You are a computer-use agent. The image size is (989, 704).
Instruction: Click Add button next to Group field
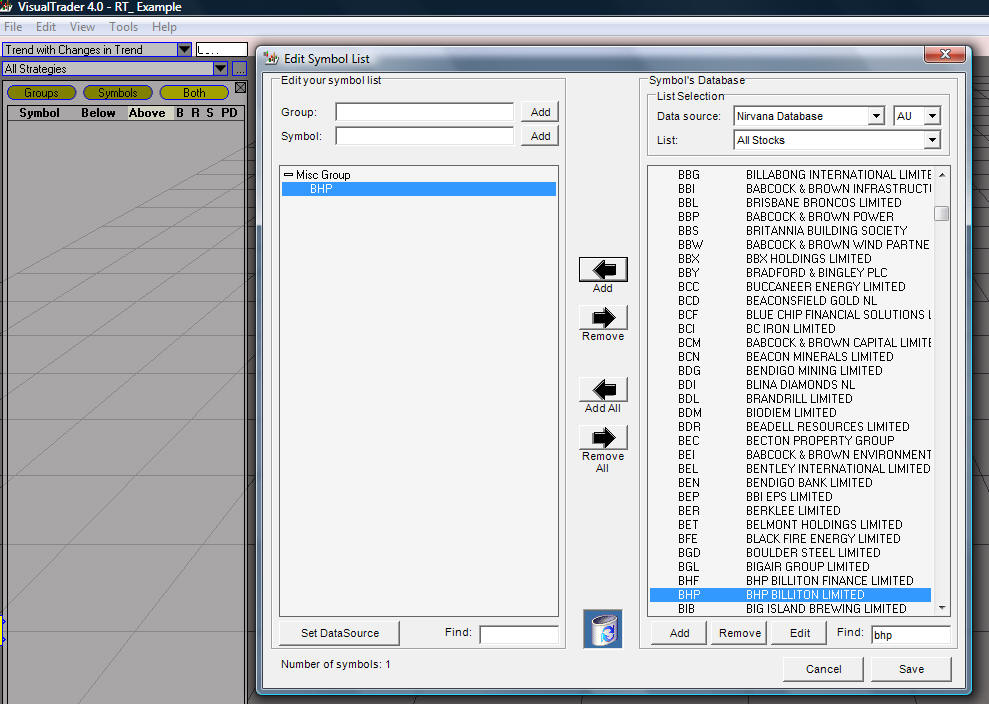[x=540, y=112]
